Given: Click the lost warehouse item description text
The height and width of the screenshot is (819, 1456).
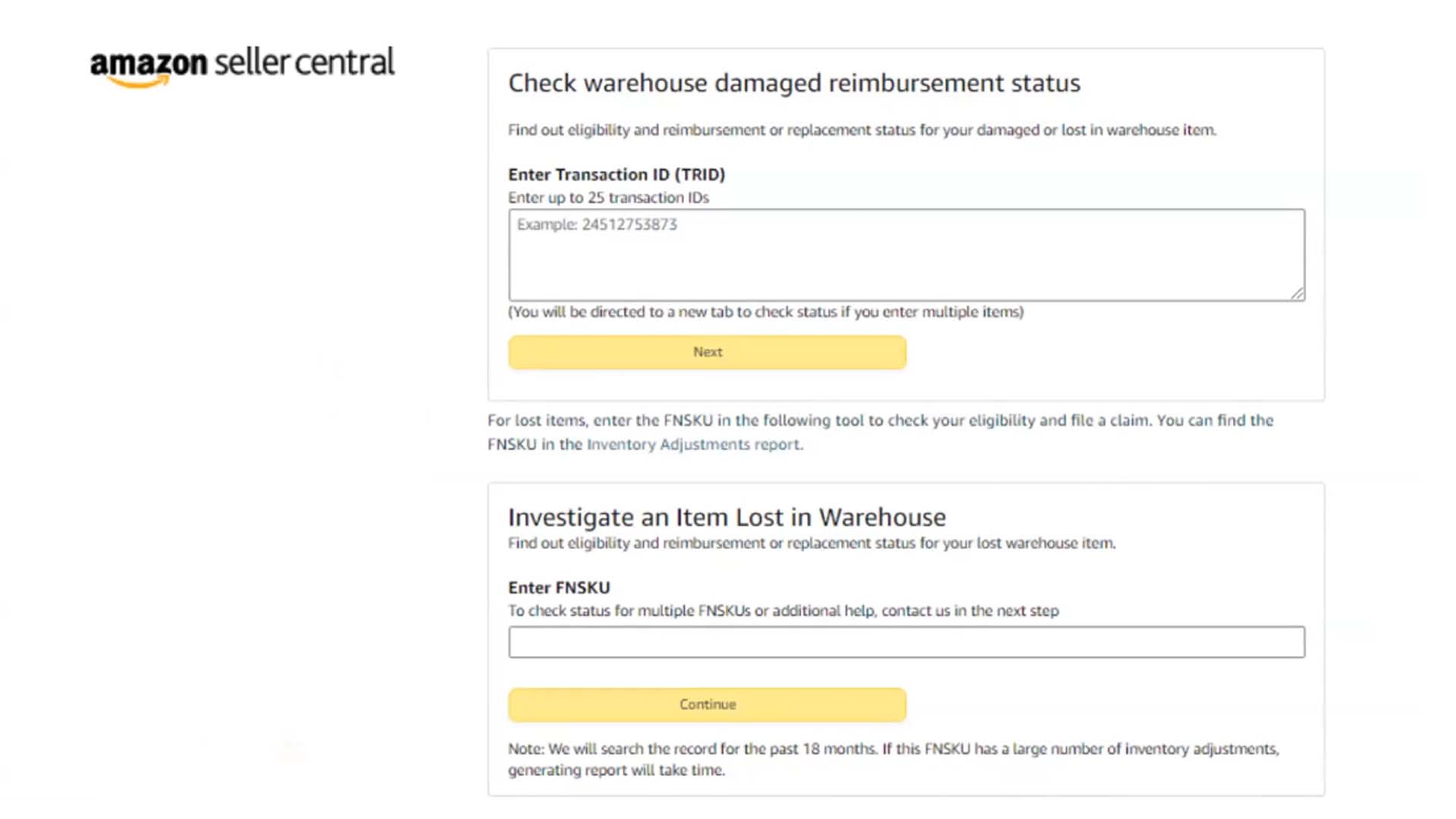Looking at the screenshot, I should [x=811, y=543].
